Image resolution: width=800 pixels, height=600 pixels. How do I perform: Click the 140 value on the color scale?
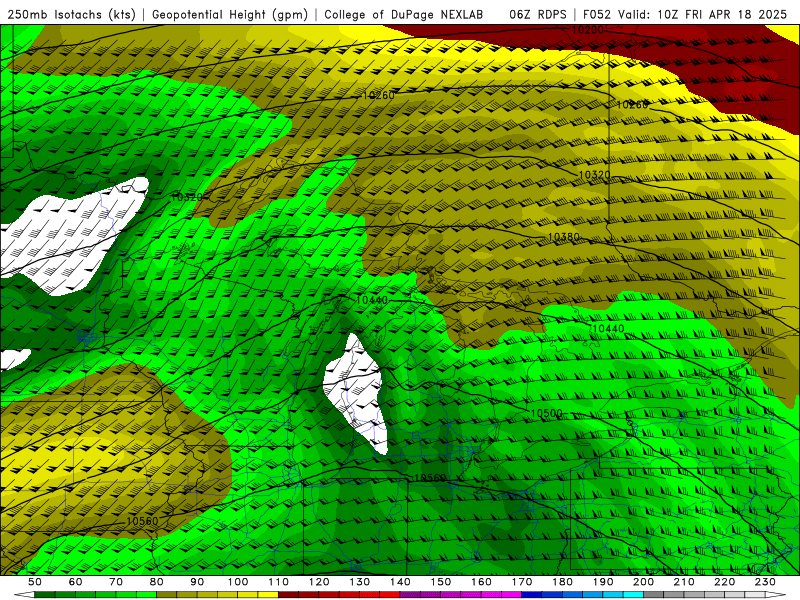click(x=400, y=582)
